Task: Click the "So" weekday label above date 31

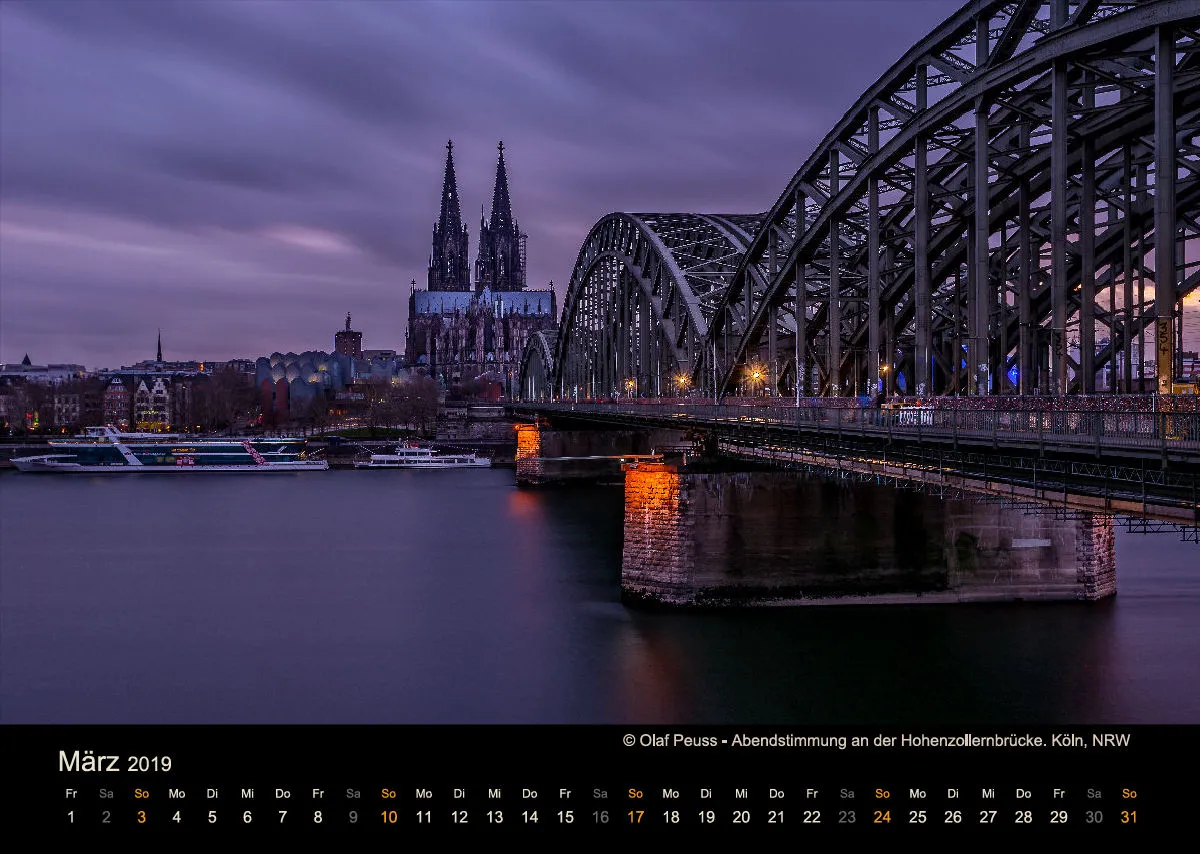Action: (x=1129, y=794)
